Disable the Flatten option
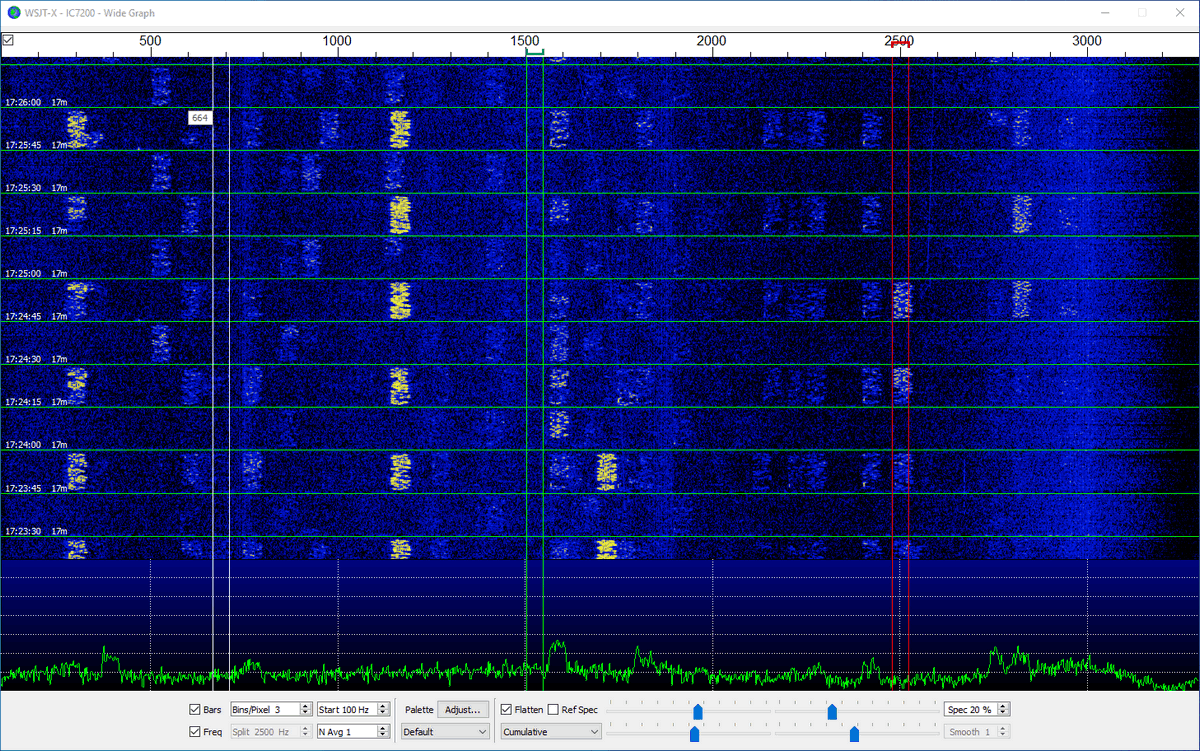Screen dimensions: 1200x751 [507, 710]
